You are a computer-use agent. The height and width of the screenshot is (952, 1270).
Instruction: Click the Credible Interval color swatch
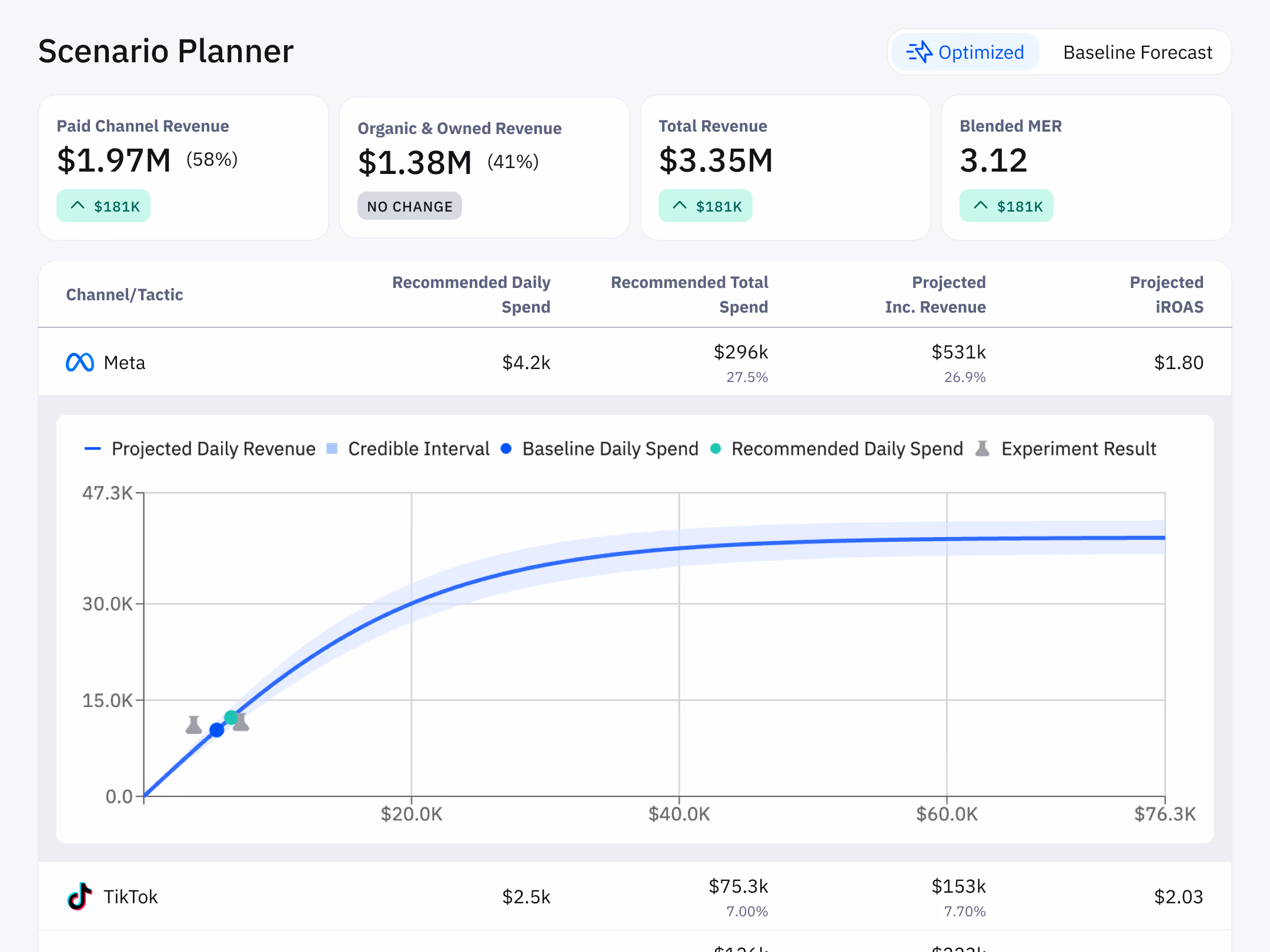click(x=332, y=449)
